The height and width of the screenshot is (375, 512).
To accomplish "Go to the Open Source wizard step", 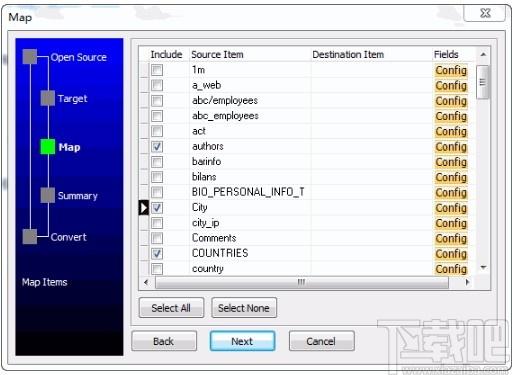I will (79, 57).
